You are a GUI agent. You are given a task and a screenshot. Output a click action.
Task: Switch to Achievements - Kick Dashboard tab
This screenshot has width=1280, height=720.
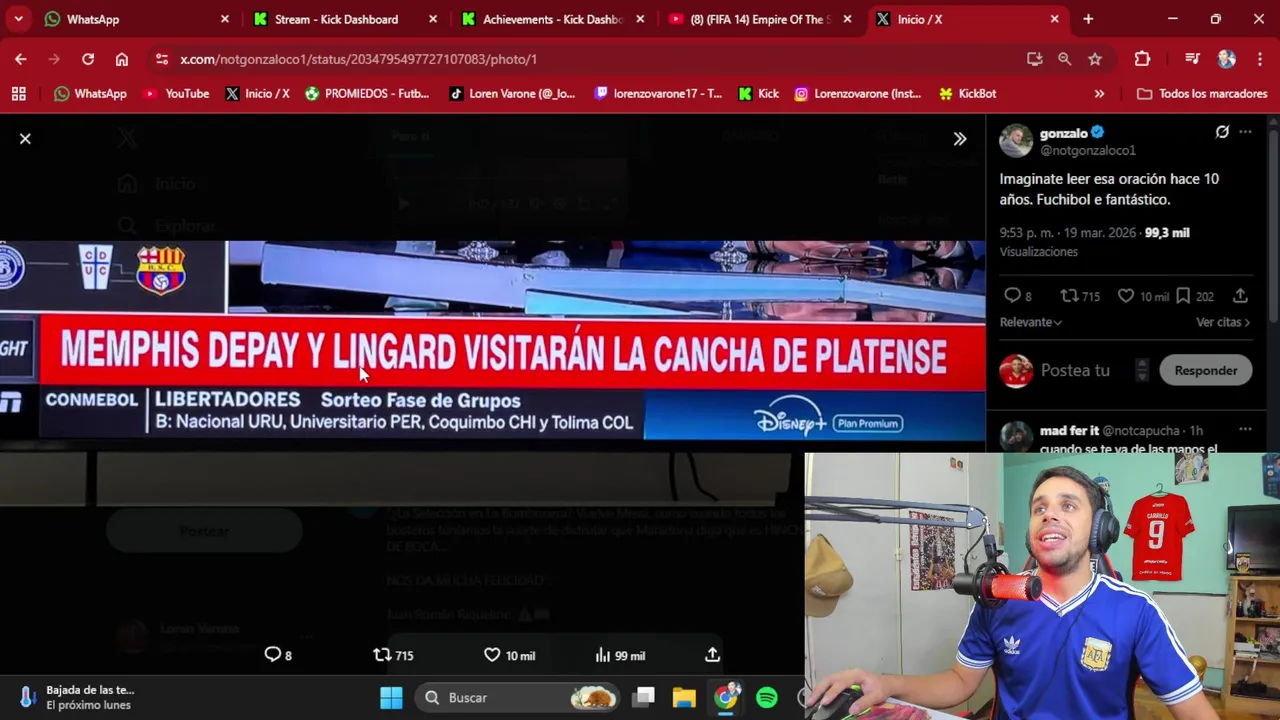point(553,19)
